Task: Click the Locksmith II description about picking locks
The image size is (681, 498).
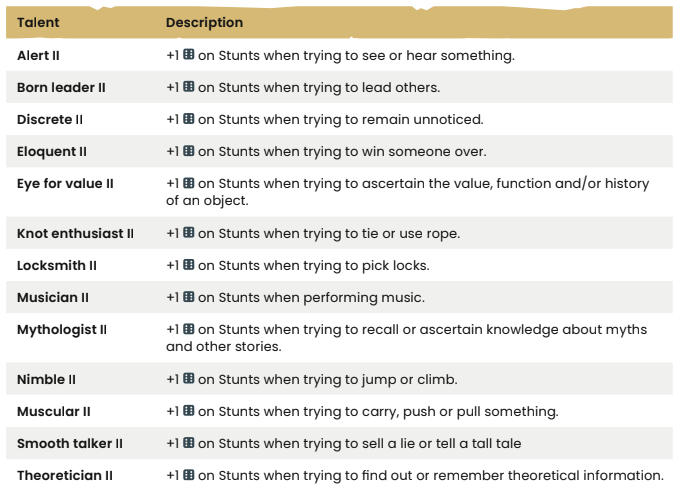Action: tap(298, 266)
